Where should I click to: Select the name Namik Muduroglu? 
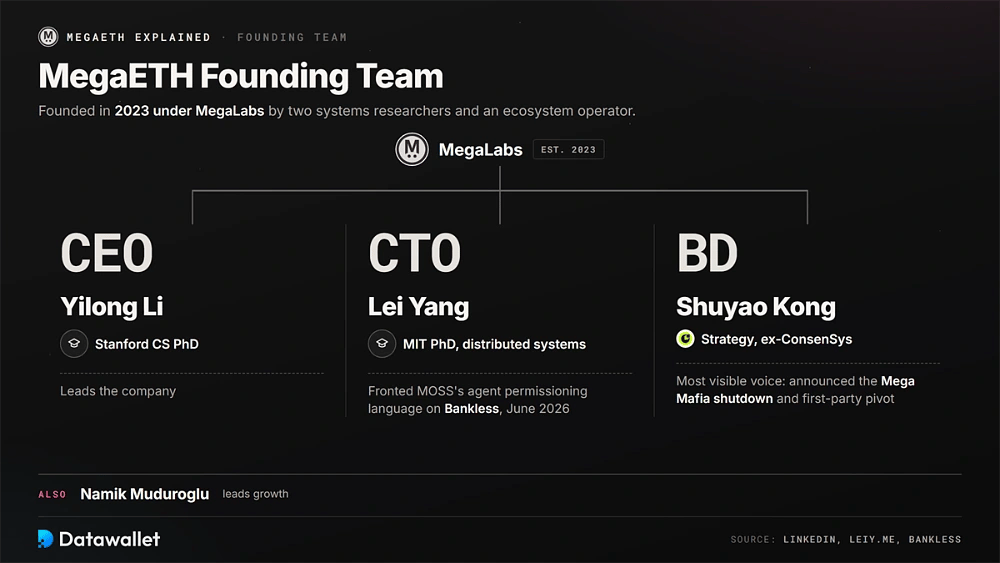point(145,494)
